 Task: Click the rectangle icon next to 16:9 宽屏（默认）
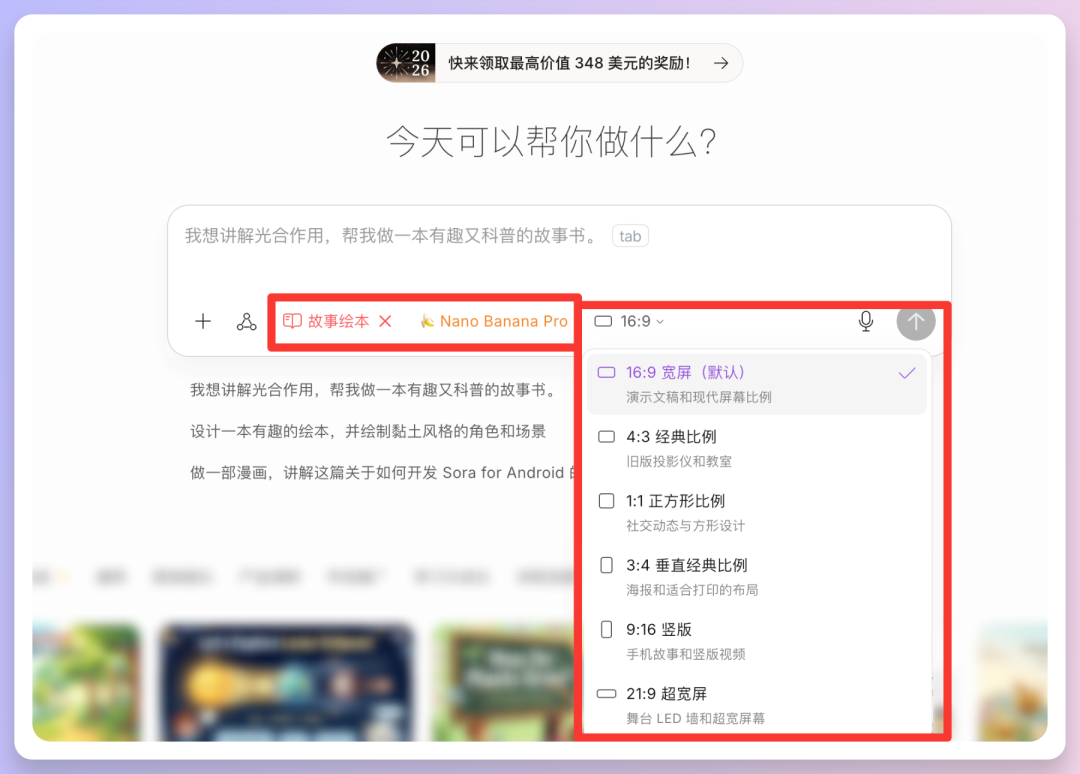pyautogui.click(x=607, y=371)
